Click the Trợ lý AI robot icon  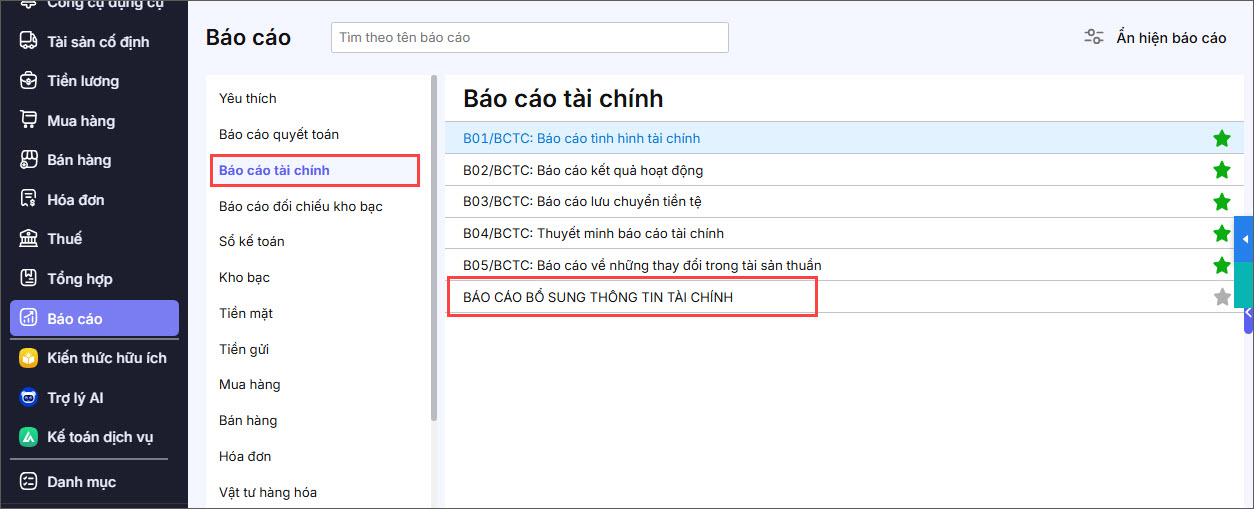pos(29,397)
